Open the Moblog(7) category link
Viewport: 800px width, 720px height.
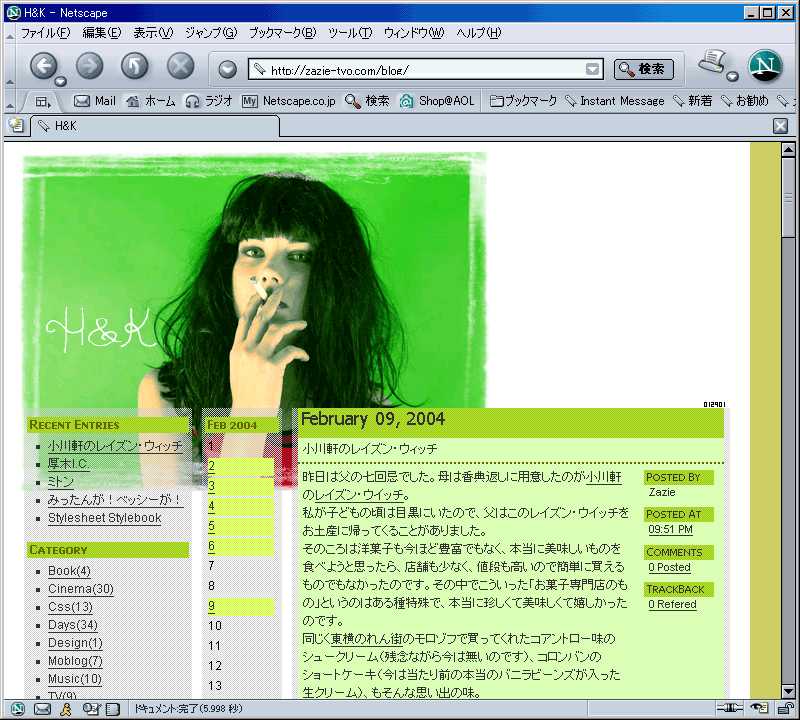(76, 661)
